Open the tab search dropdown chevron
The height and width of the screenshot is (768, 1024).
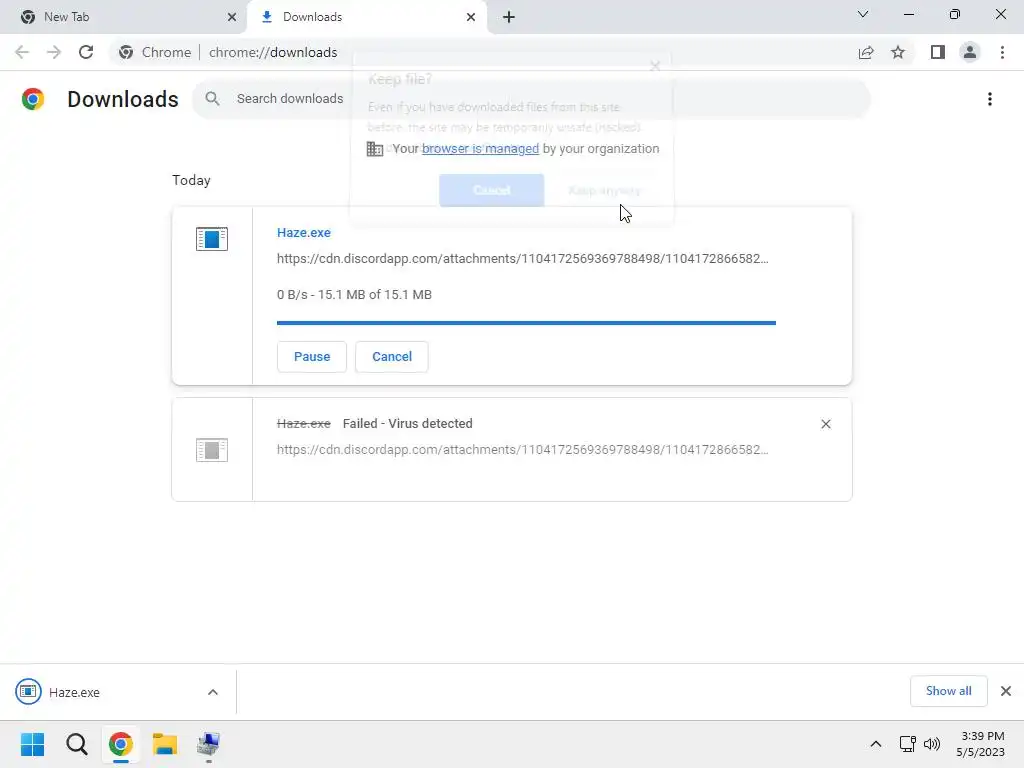coord(863,14)
